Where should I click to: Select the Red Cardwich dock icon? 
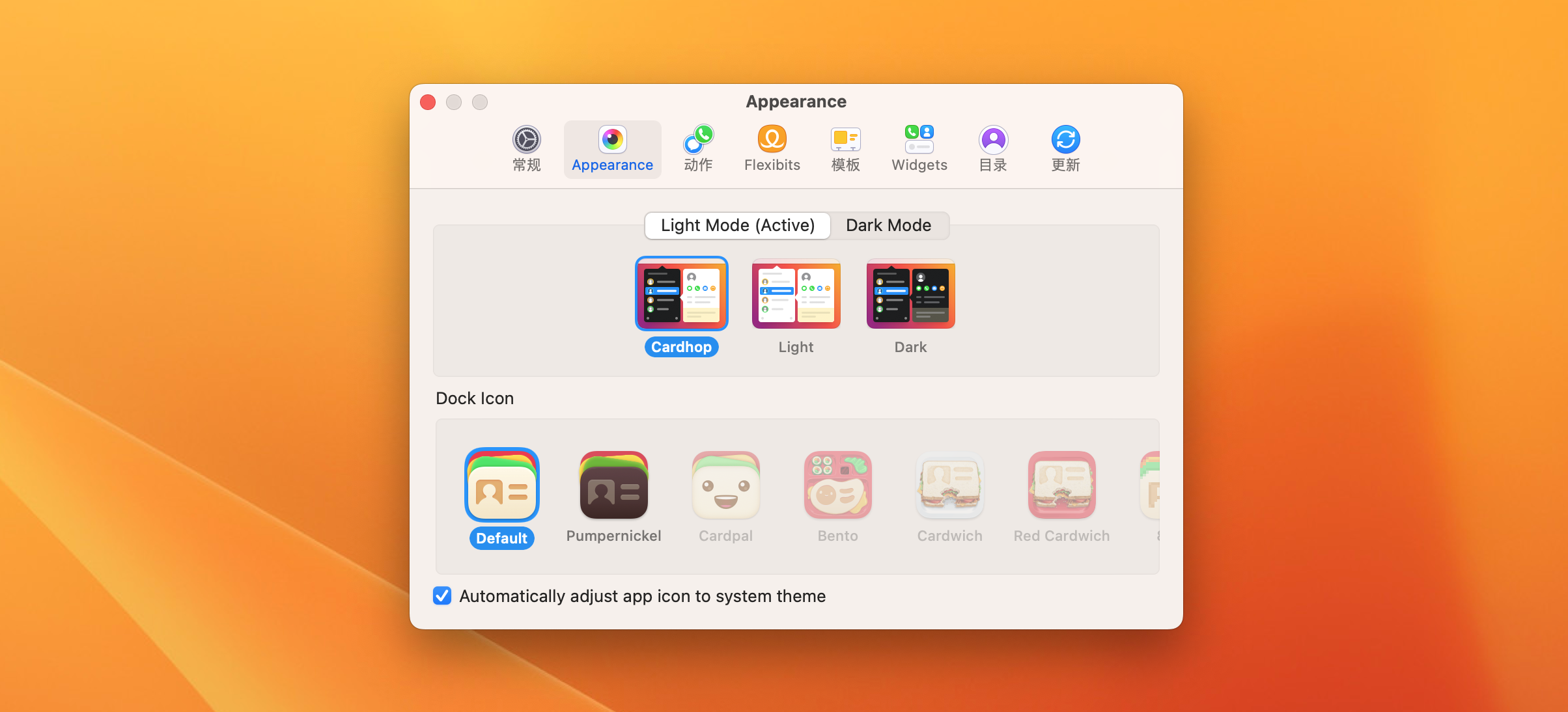point(1061,485)
